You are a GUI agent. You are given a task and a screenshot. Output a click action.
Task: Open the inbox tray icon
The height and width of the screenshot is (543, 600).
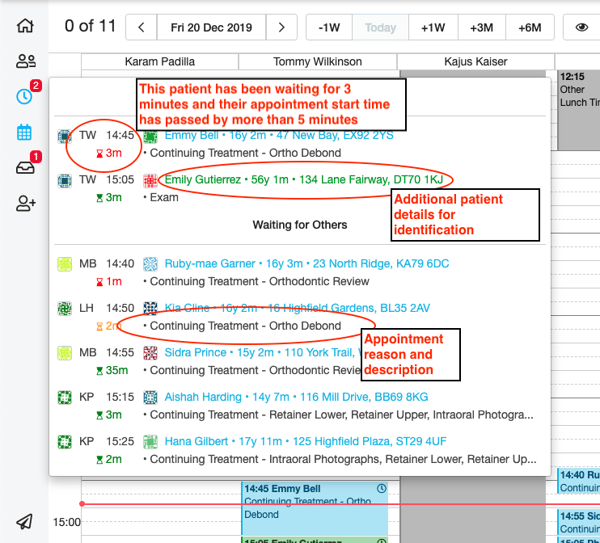[x=25, y=168]
